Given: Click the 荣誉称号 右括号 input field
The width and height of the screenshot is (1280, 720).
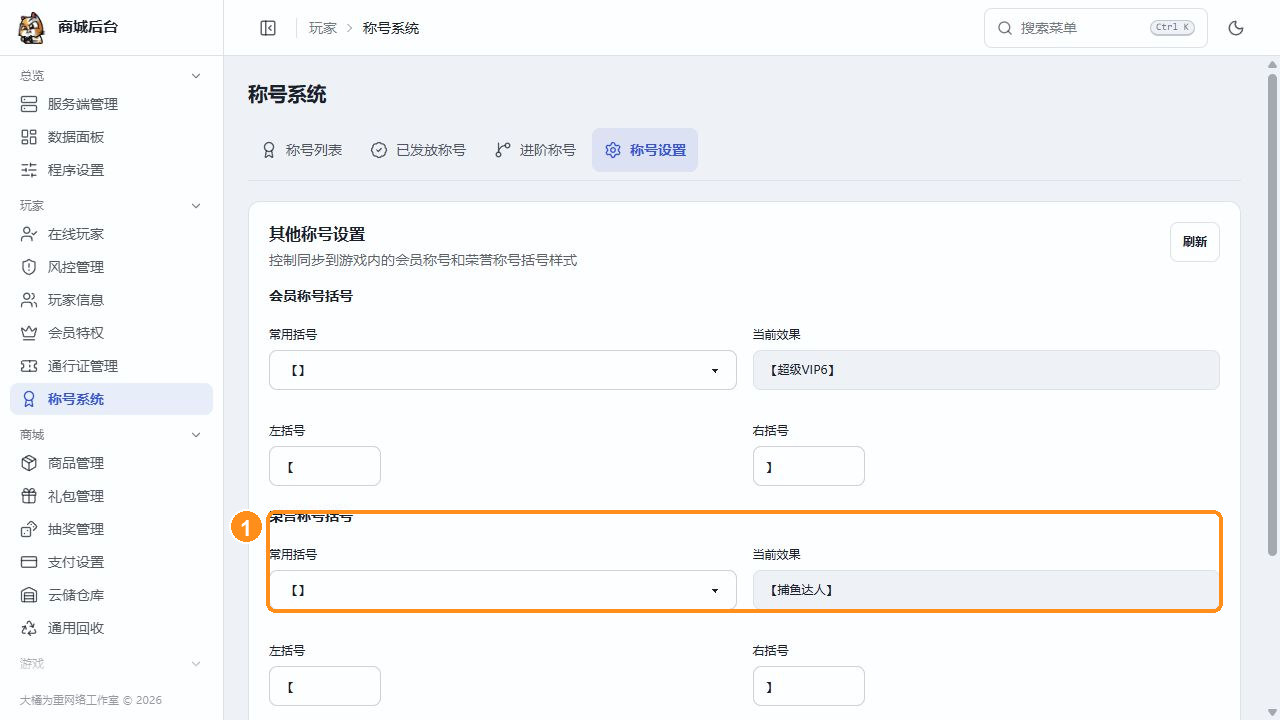Looking at the screenshot, I should click(809, 686).
